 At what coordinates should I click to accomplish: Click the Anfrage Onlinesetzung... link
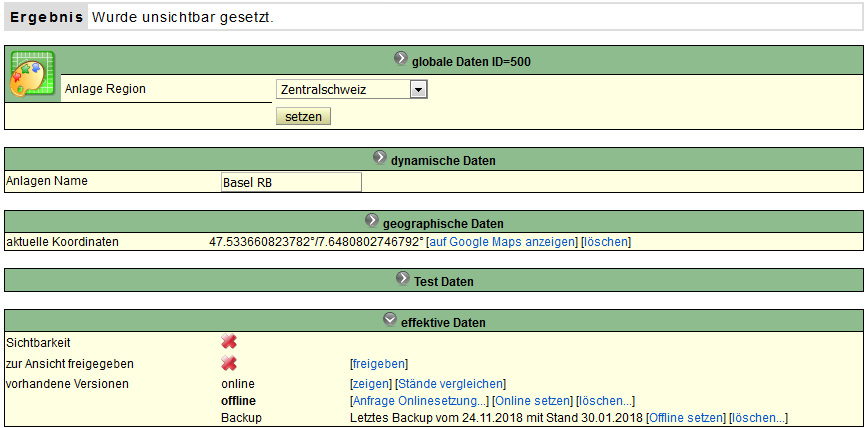coord(420,400)
